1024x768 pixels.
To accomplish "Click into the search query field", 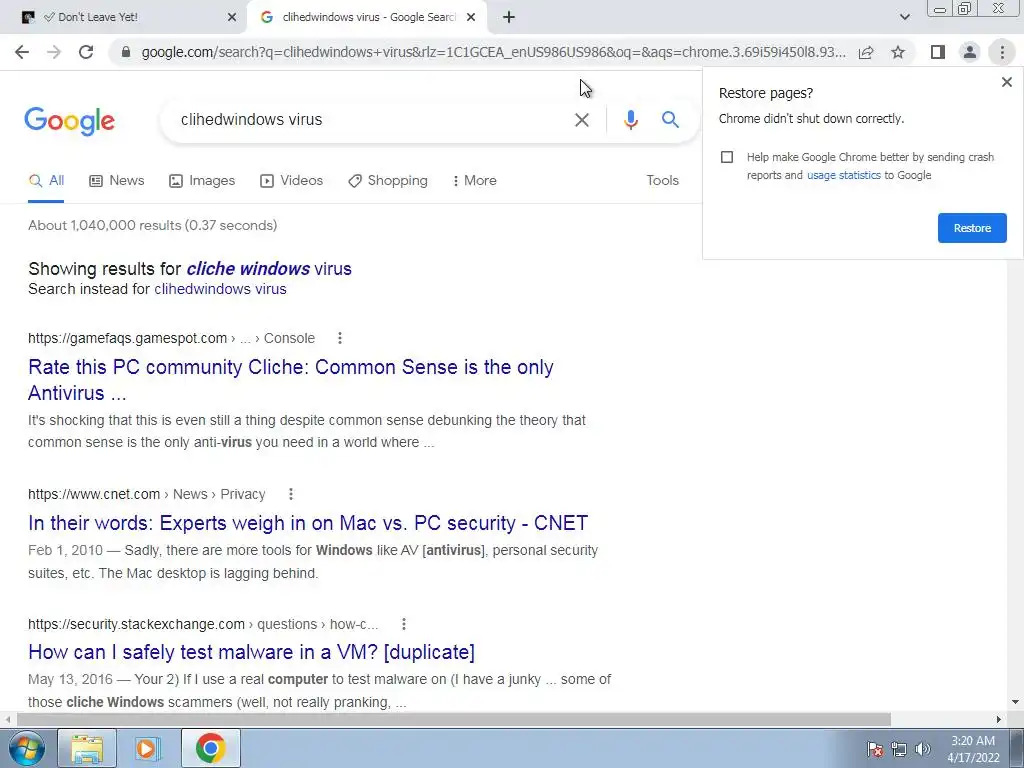I will 372,120.
